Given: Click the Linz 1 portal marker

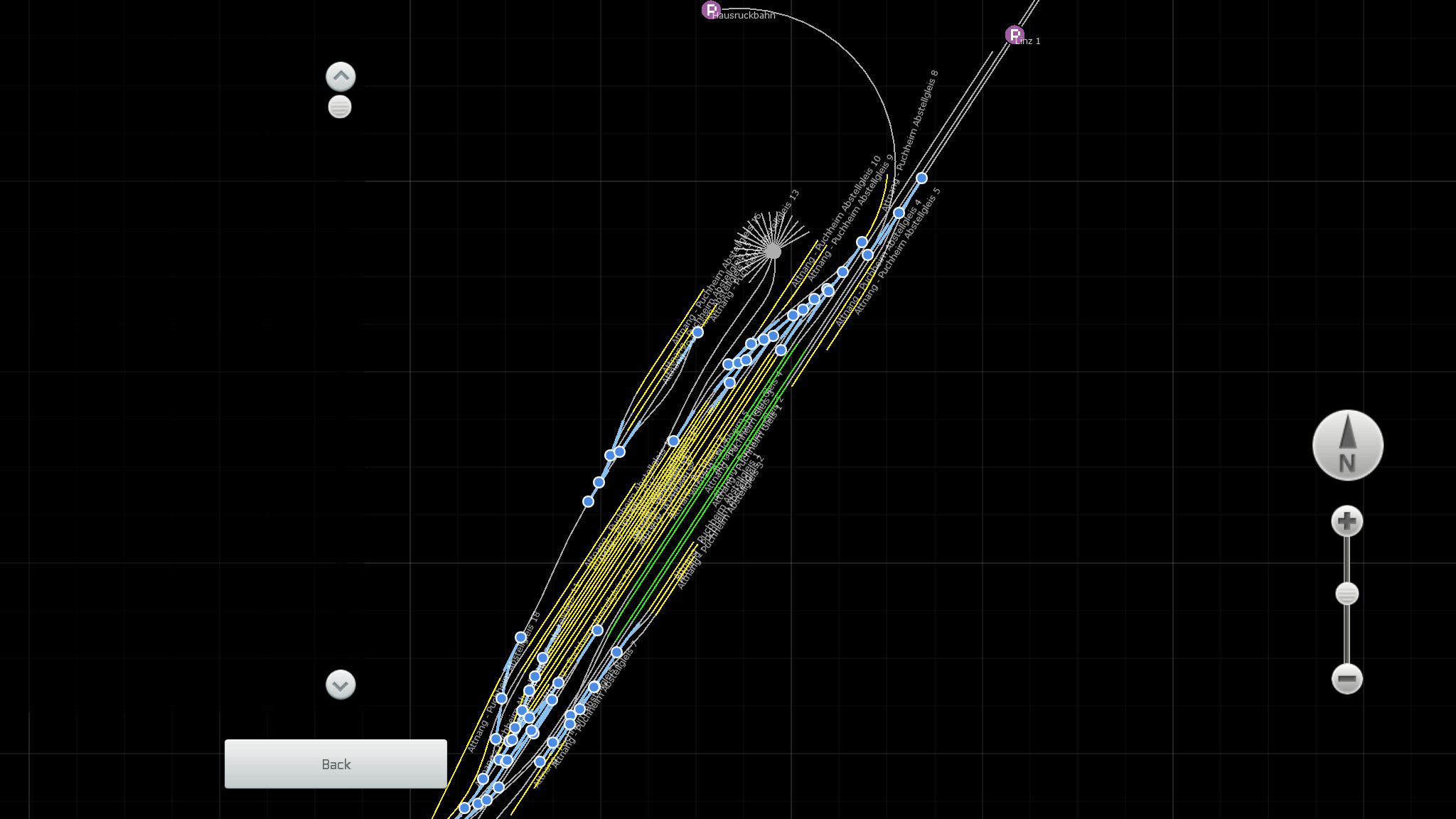Looking at the screenshot, I should click(1015, 34).
